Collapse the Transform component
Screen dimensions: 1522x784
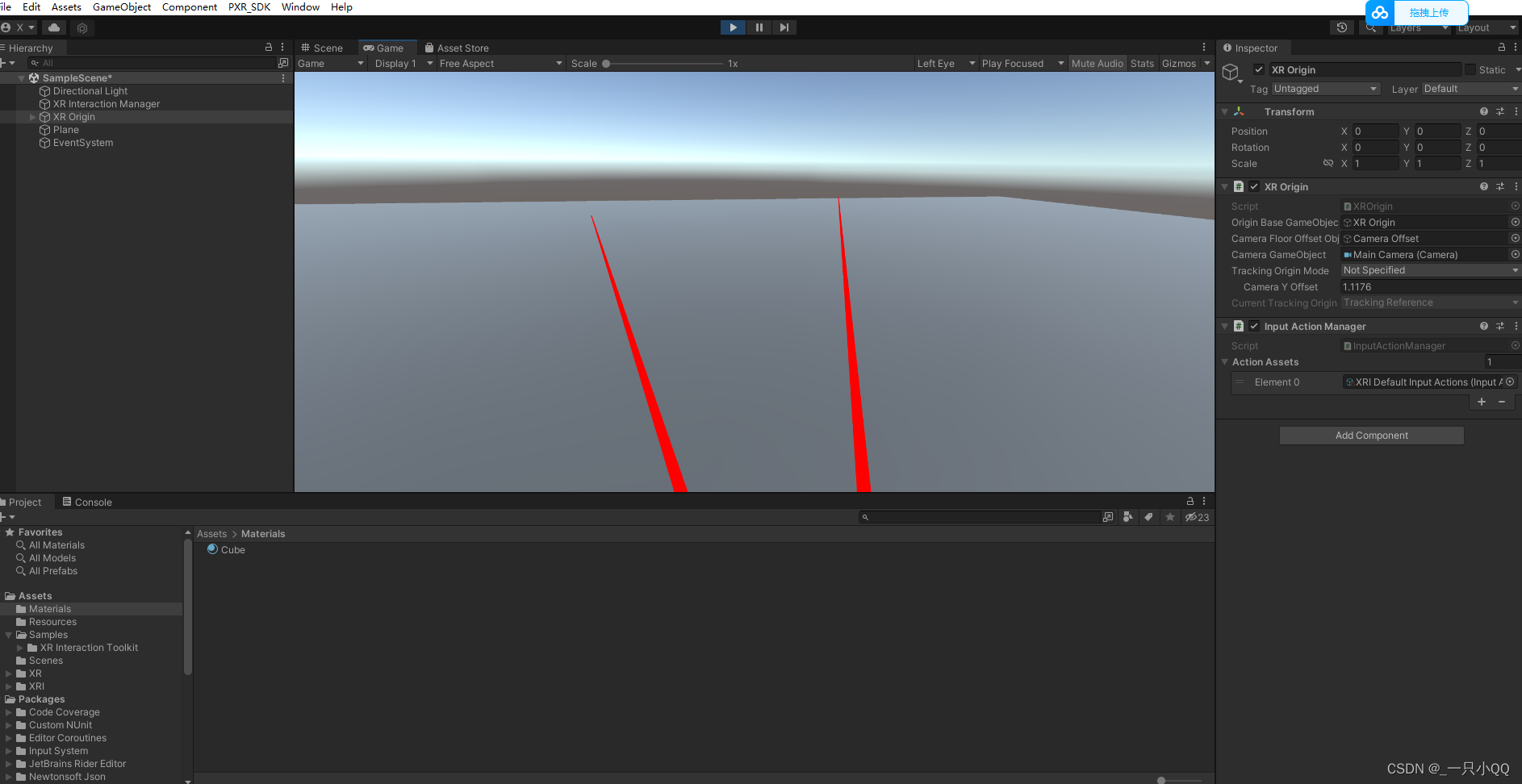coord(1224,112)
